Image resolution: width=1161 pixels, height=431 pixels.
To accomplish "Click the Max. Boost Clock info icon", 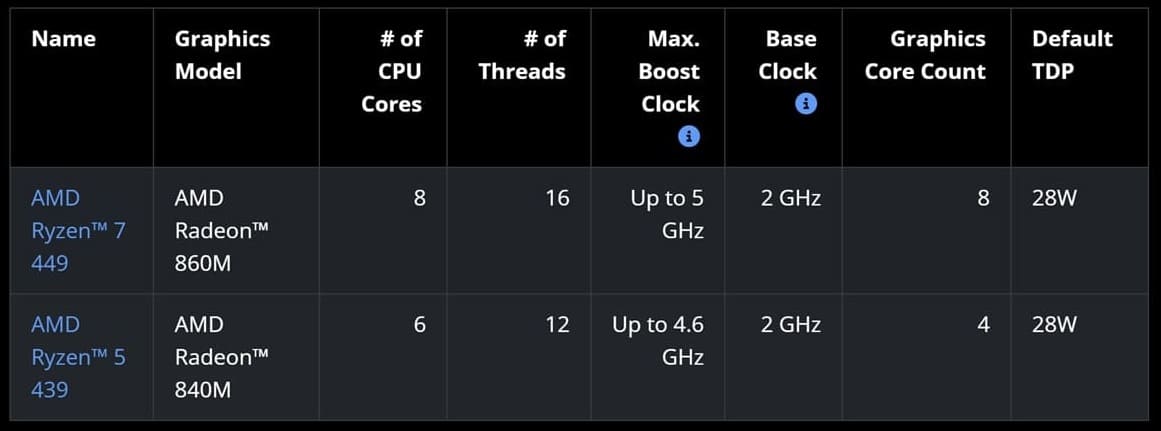I will 689,136.
